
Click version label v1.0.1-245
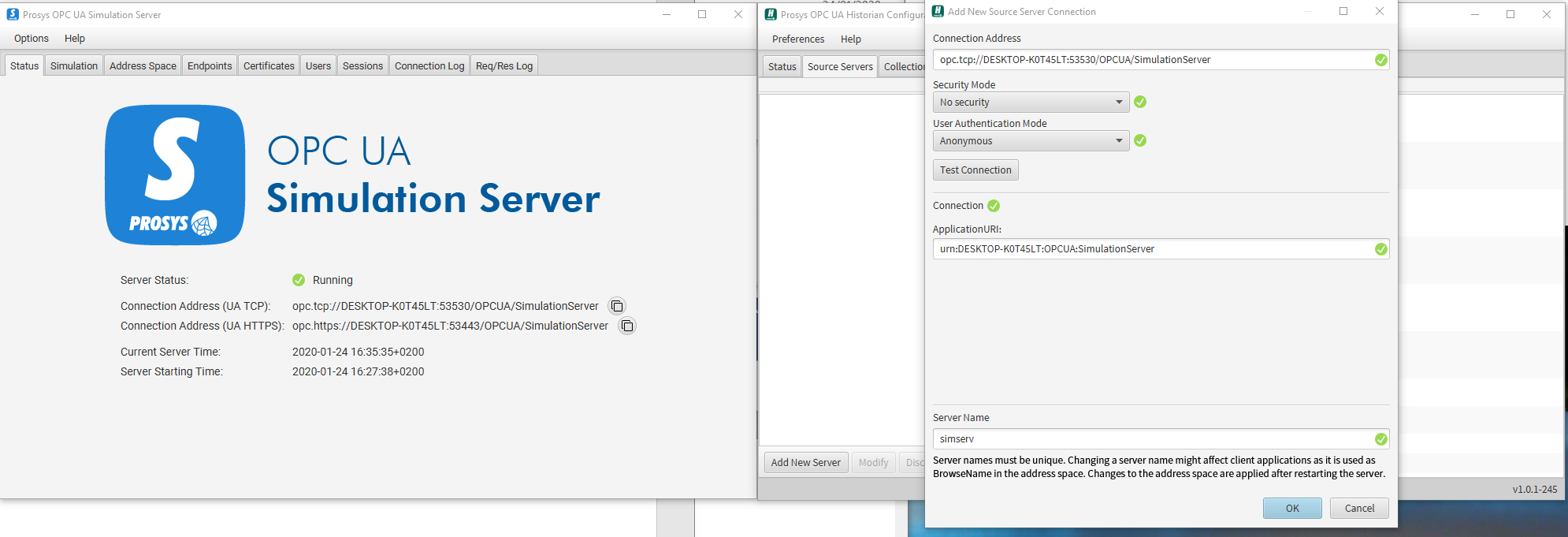click(1535, 489)
